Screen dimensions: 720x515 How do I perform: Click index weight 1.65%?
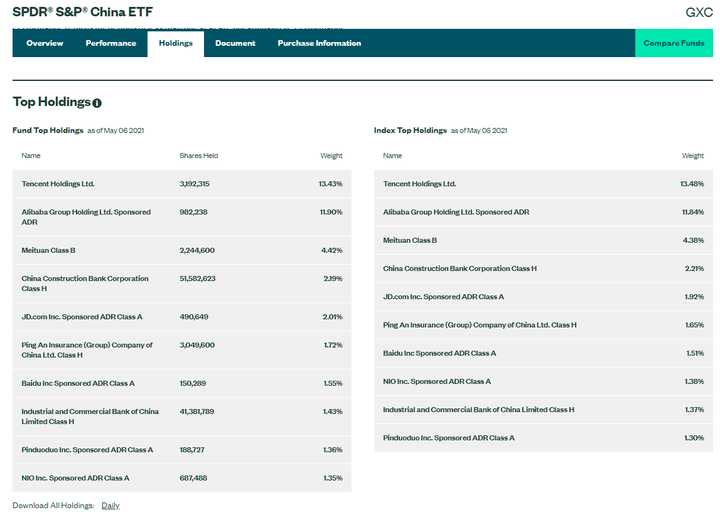[694, 325]
